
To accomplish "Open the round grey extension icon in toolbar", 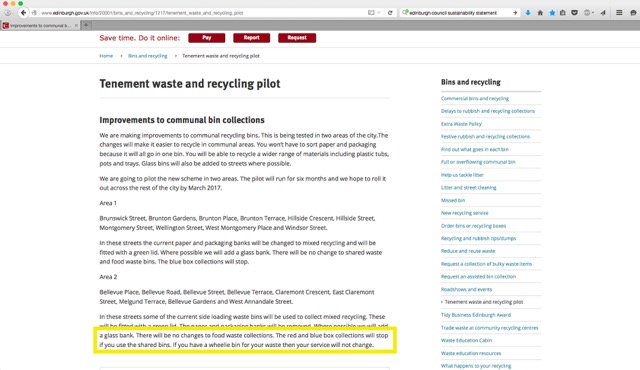I will tap(587, 13).
